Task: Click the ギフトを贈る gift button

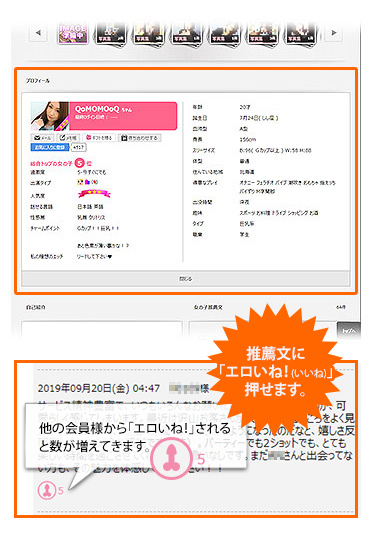Action: 99,138
